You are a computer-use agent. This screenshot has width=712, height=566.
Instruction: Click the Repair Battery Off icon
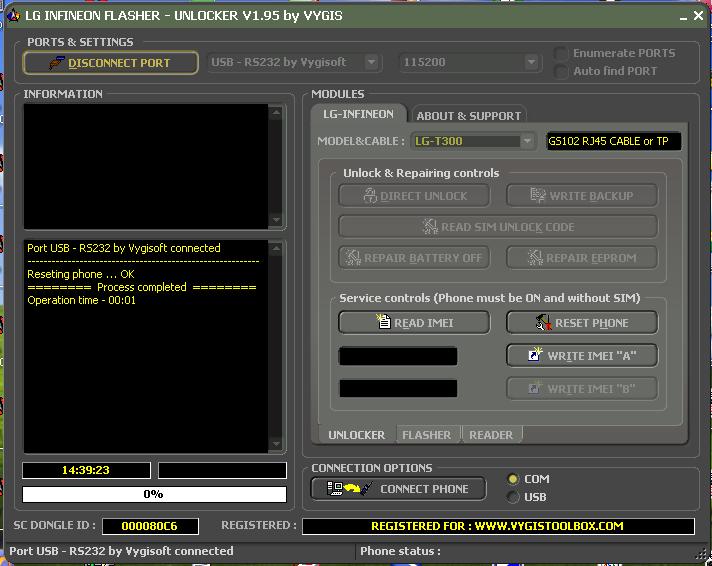tap(353, 258)
